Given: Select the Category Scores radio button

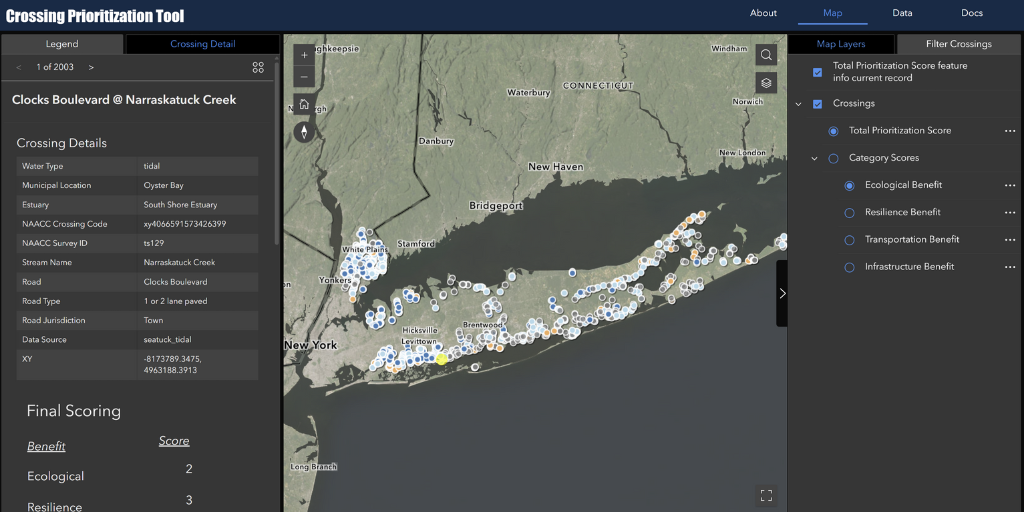Looking at the screenshot, I should (833, 158).
